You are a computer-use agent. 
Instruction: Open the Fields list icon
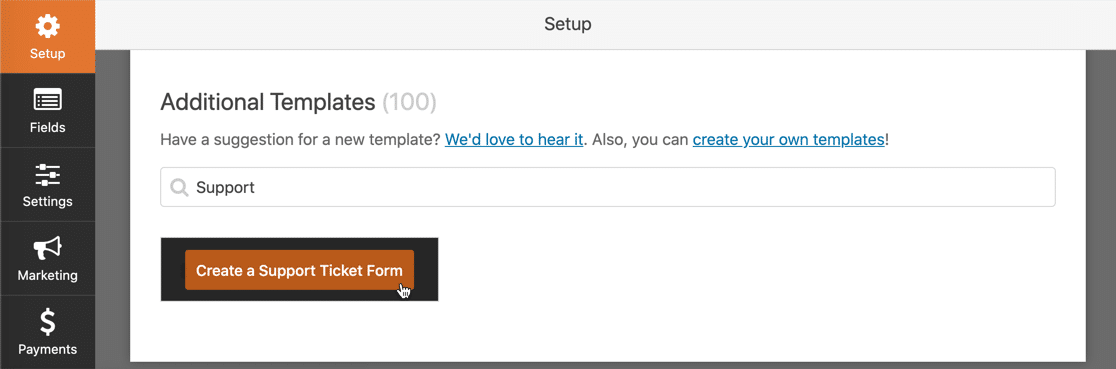tap(47, 100)
